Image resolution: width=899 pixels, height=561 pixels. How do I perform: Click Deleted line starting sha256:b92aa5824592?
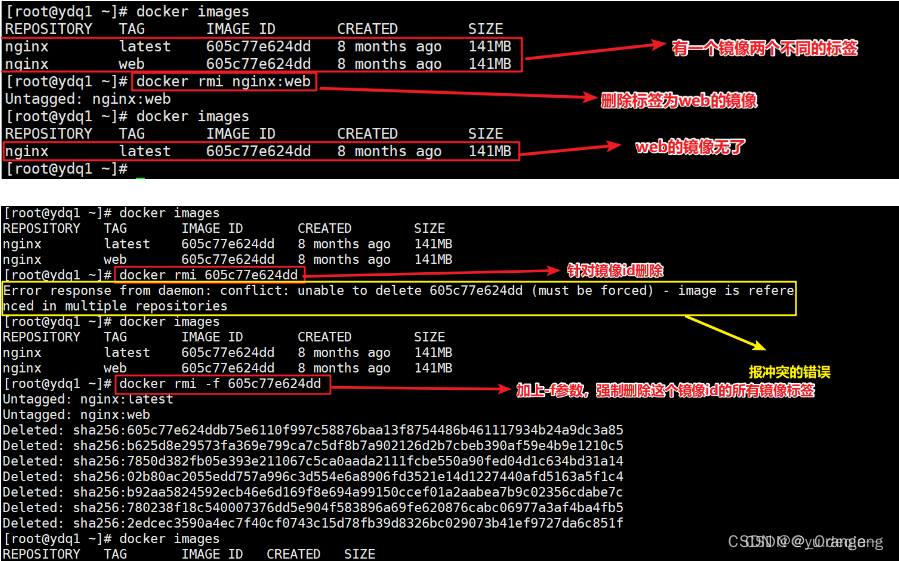313,492
